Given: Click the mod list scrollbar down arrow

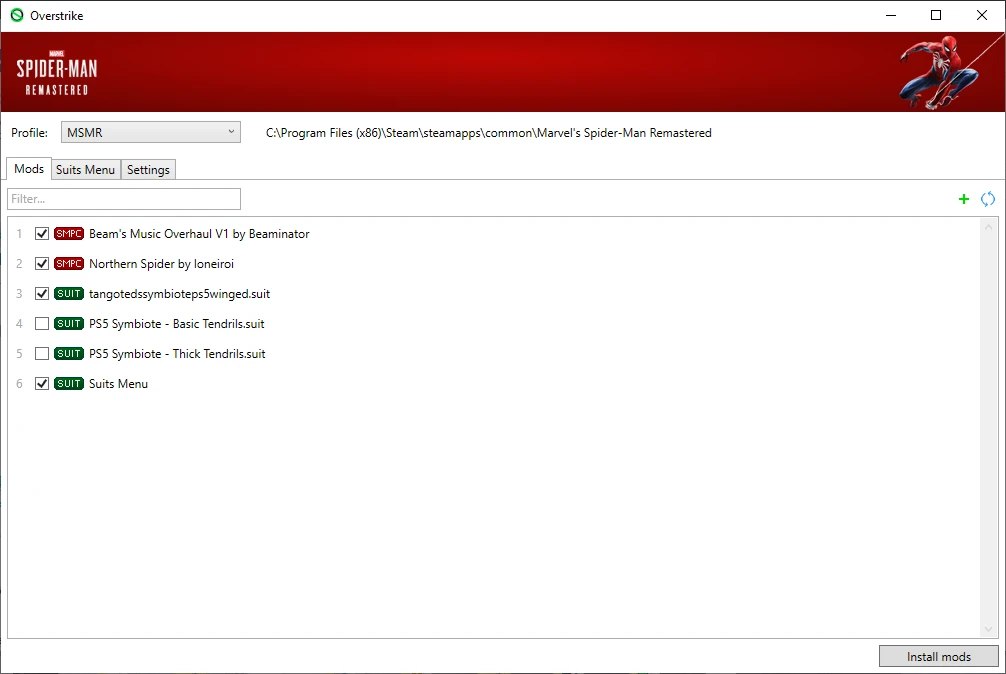Looking at the screenshot, I should pos(988,629).
